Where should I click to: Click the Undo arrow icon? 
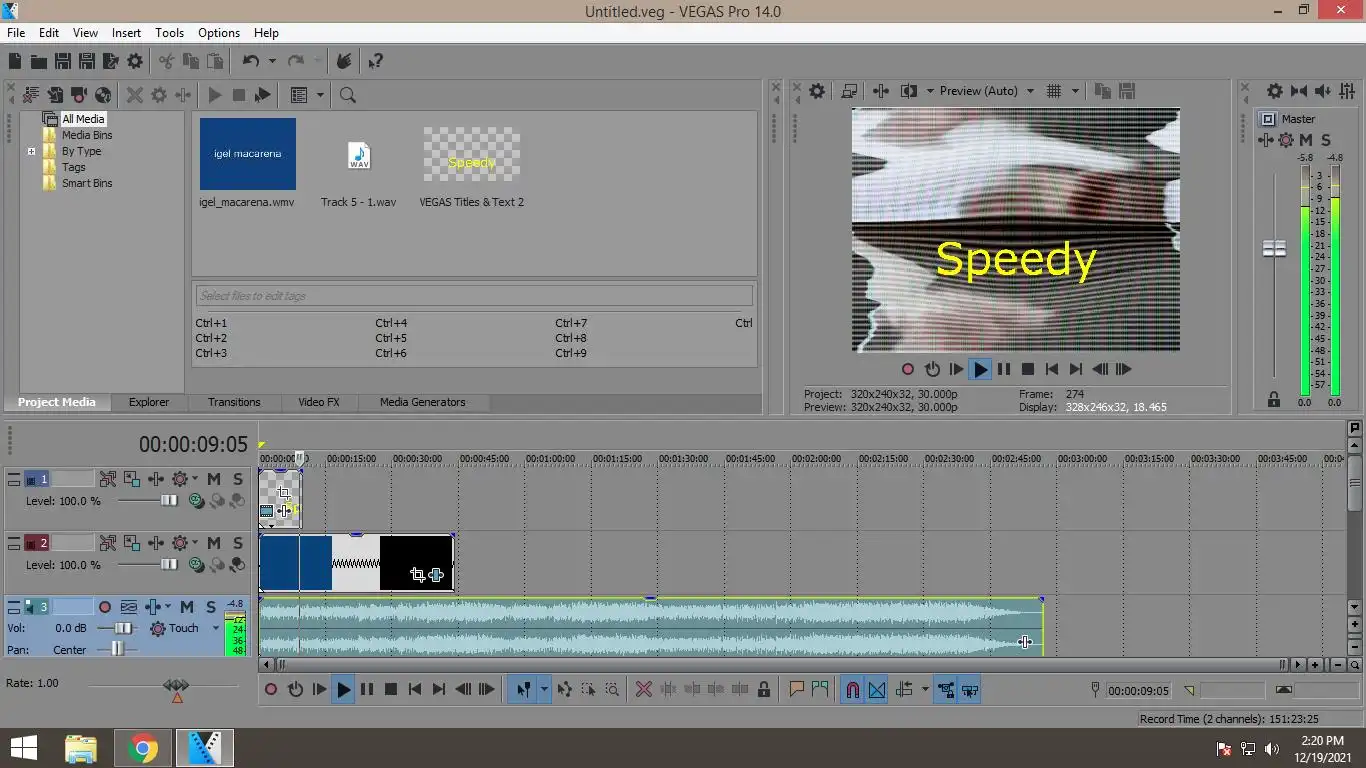pyautogui.click(x=251, y=61)
